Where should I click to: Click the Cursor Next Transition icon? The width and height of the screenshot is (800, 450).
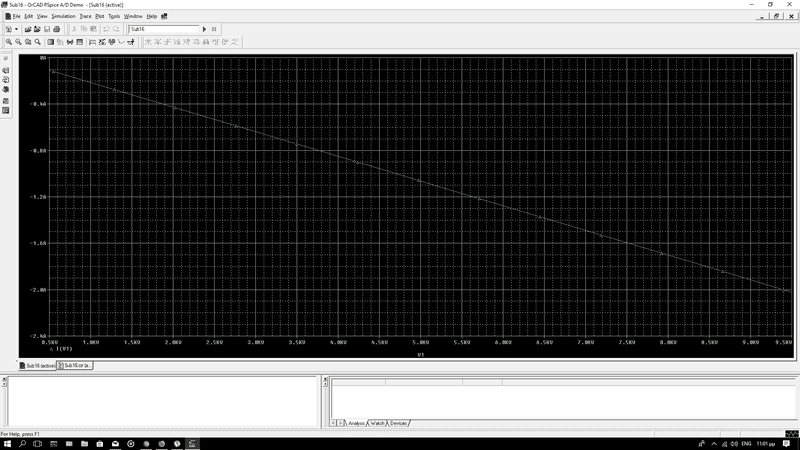pyautogui.click(x=216, y=42)
